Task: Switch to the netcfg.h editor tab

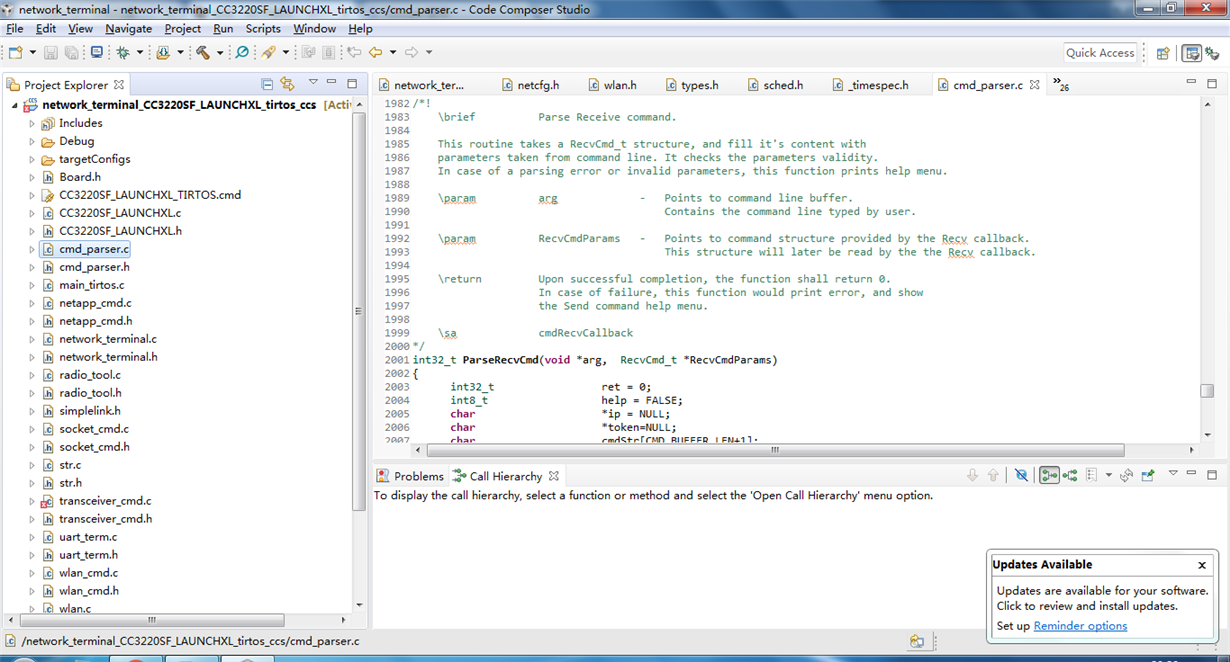Action: pos(538,85)
